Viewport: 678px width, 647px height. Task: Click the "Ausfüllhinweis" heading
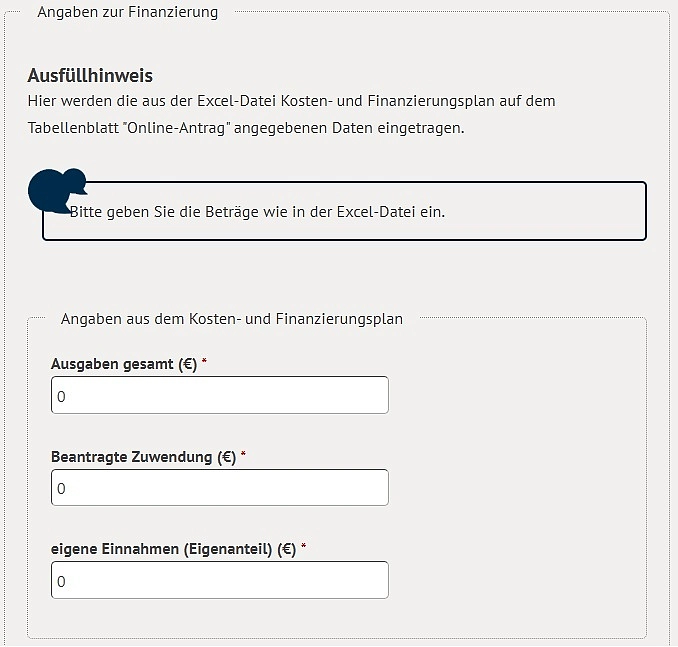pos(90,76)
